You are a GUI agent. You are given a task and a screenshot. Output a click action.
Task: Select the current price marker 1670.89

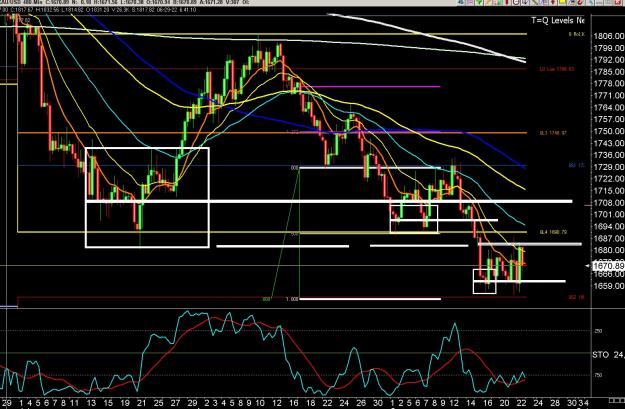pyautogui.click(x=608, y=265)
